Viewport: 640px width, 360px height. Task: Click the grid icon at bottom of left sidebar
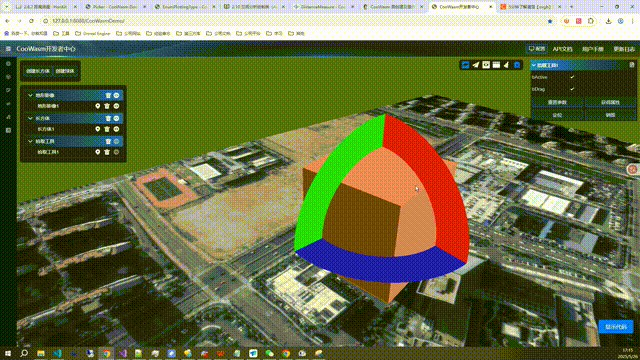click(8, 131)
